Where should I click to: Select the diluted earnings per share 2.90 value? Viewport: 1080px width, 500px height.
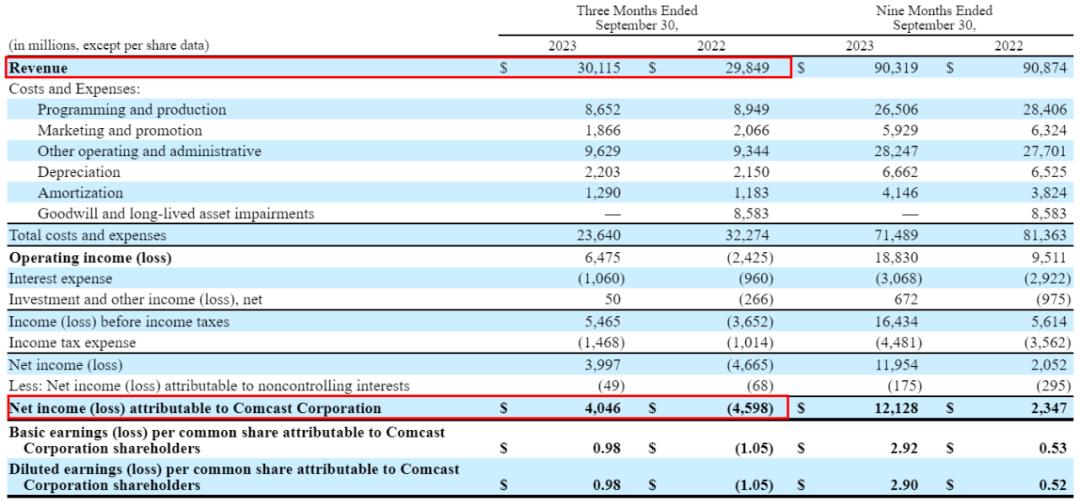pos(902,485)
